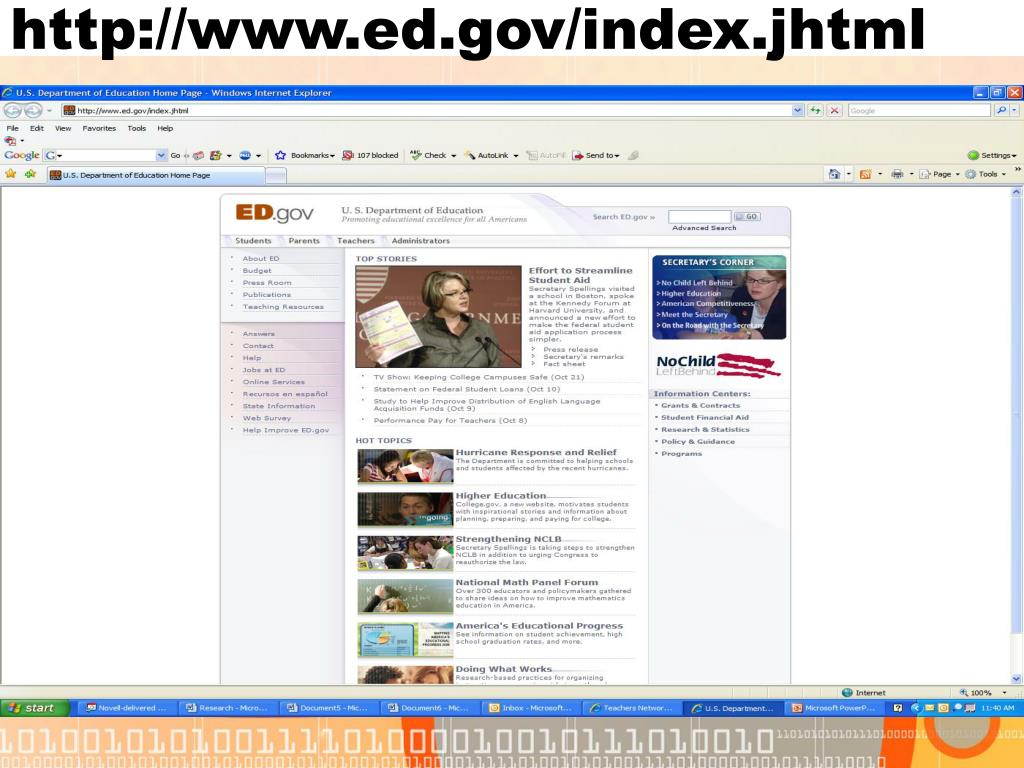
Task: Click the blank New Tab button
Action: (276, 175)
